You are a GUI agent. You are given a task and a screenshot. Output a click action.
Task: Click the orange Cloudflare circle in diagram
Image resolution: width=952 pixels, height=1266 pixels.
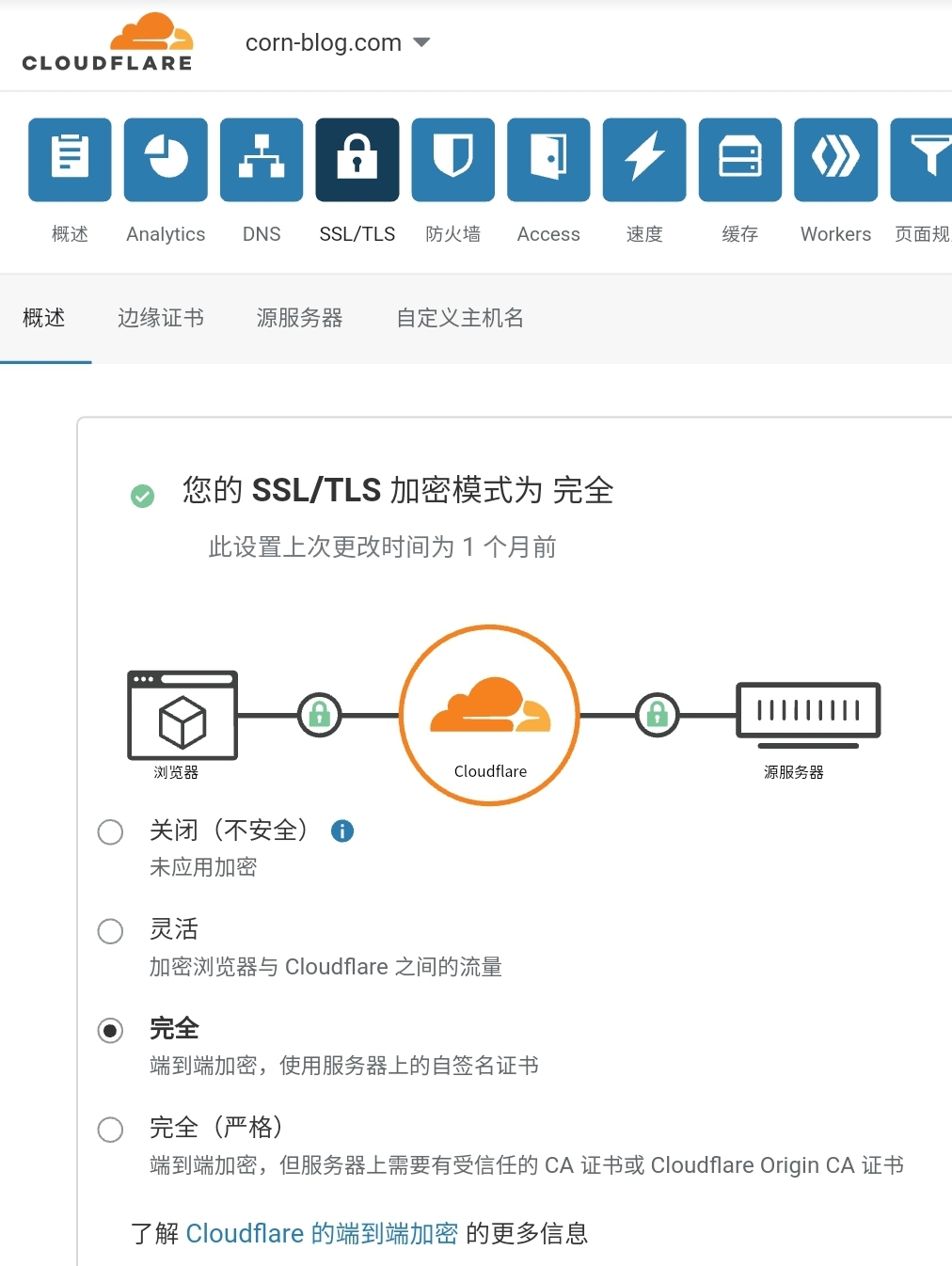[x=489, y=715]
